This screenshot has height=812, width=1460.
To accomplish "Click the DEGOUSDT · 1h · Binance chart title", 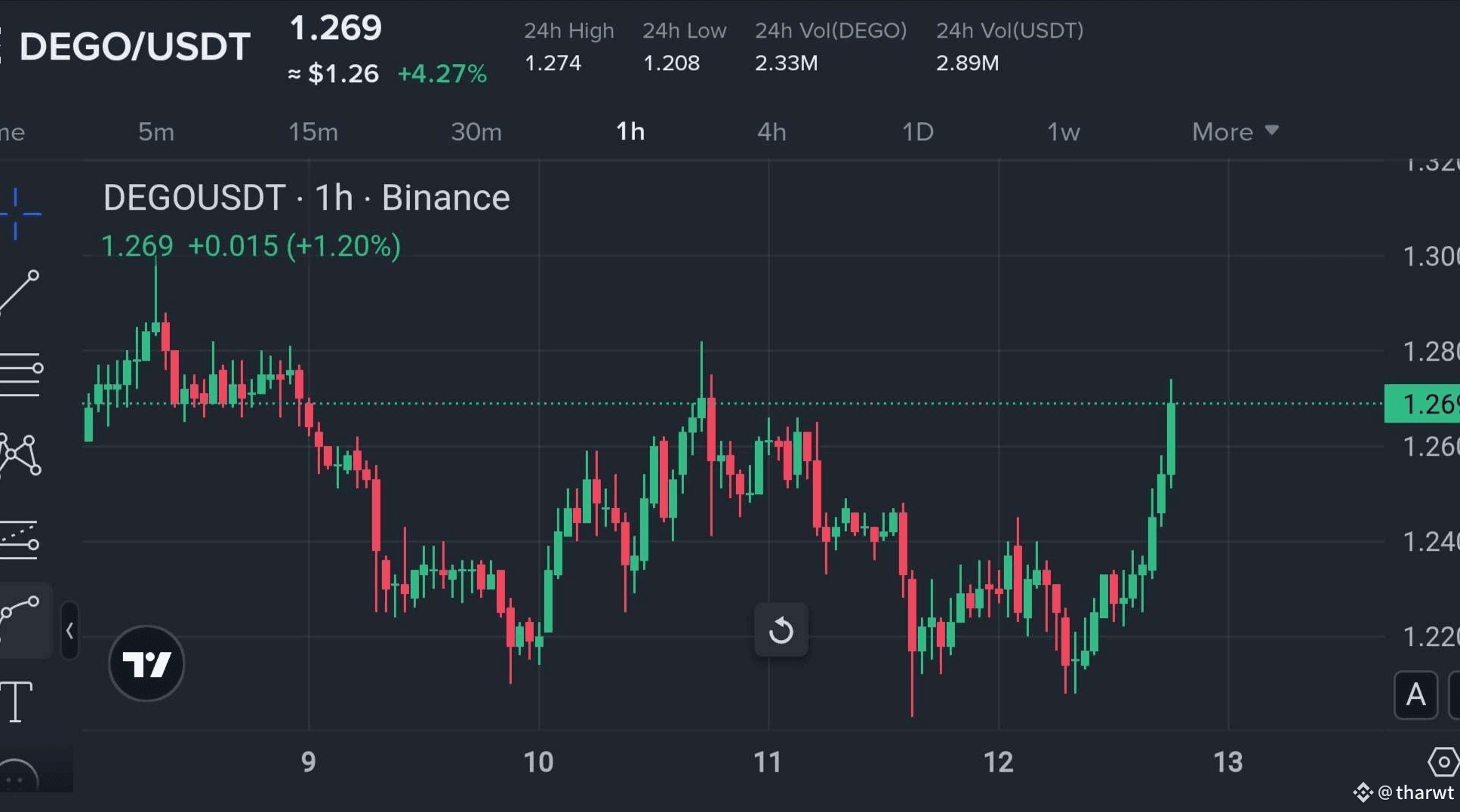I will [x=306, y=198].
